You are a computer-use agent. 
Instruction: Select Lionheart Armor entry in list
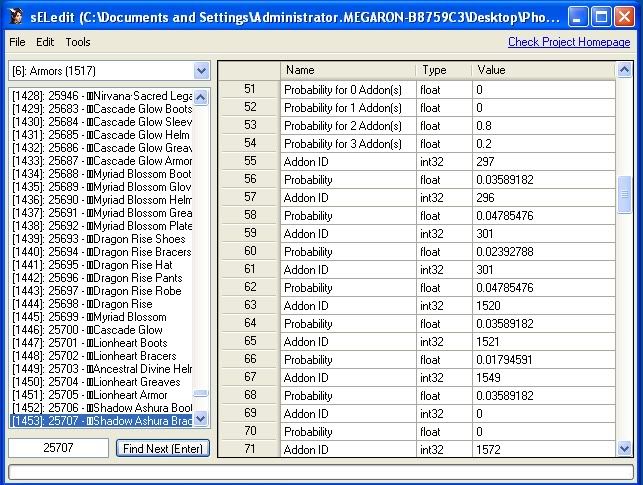pos(102,395)
